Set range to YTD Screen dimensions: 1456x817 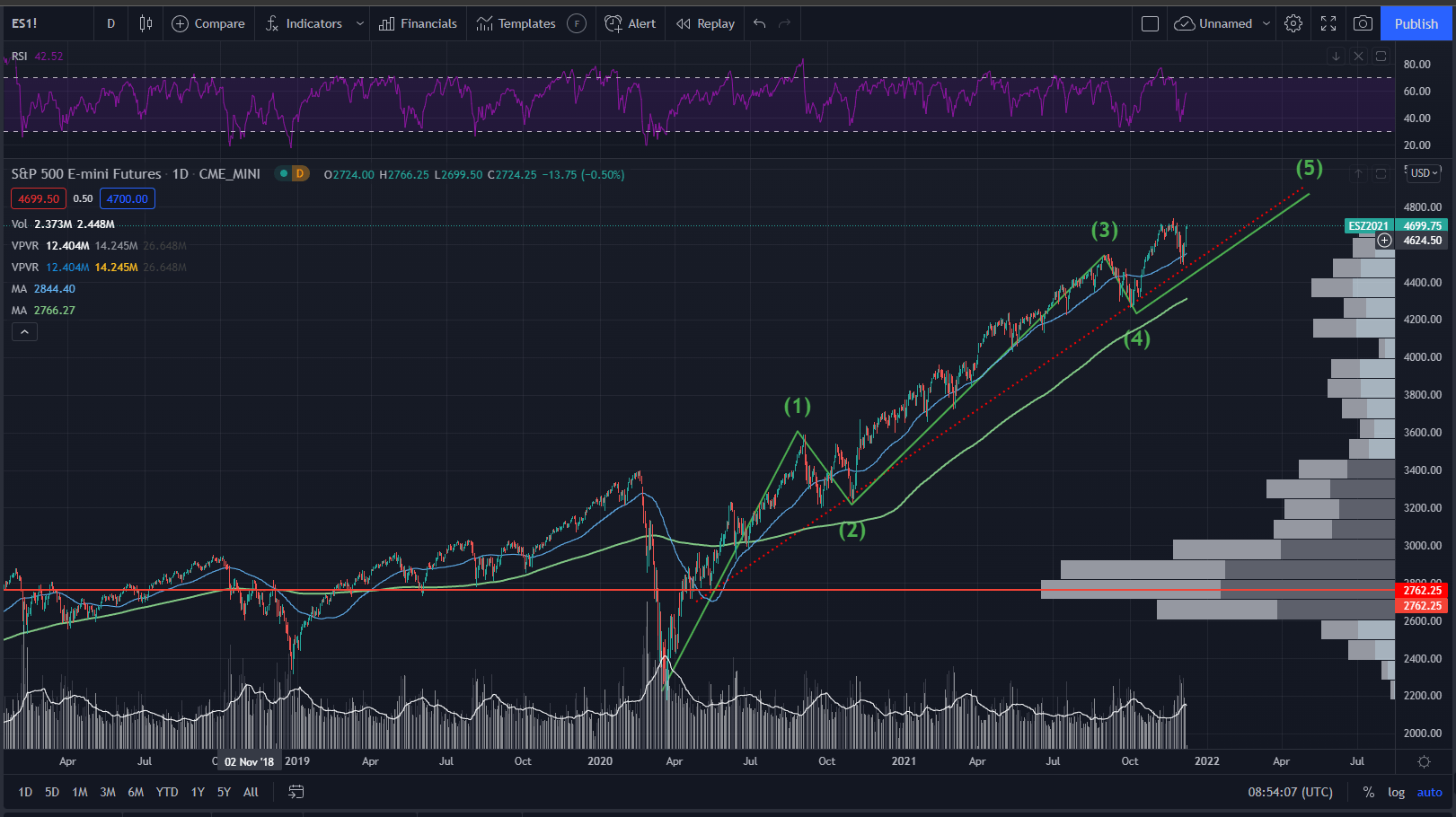point(167,792)
